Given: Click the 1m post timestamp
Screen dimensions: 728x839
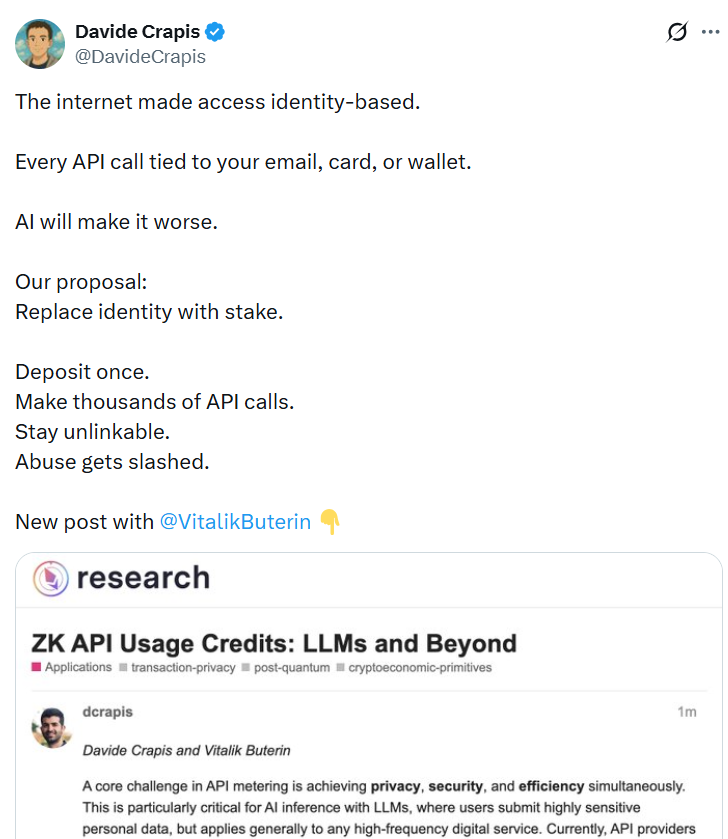Looking at the screenshot, I should (686, 712).
